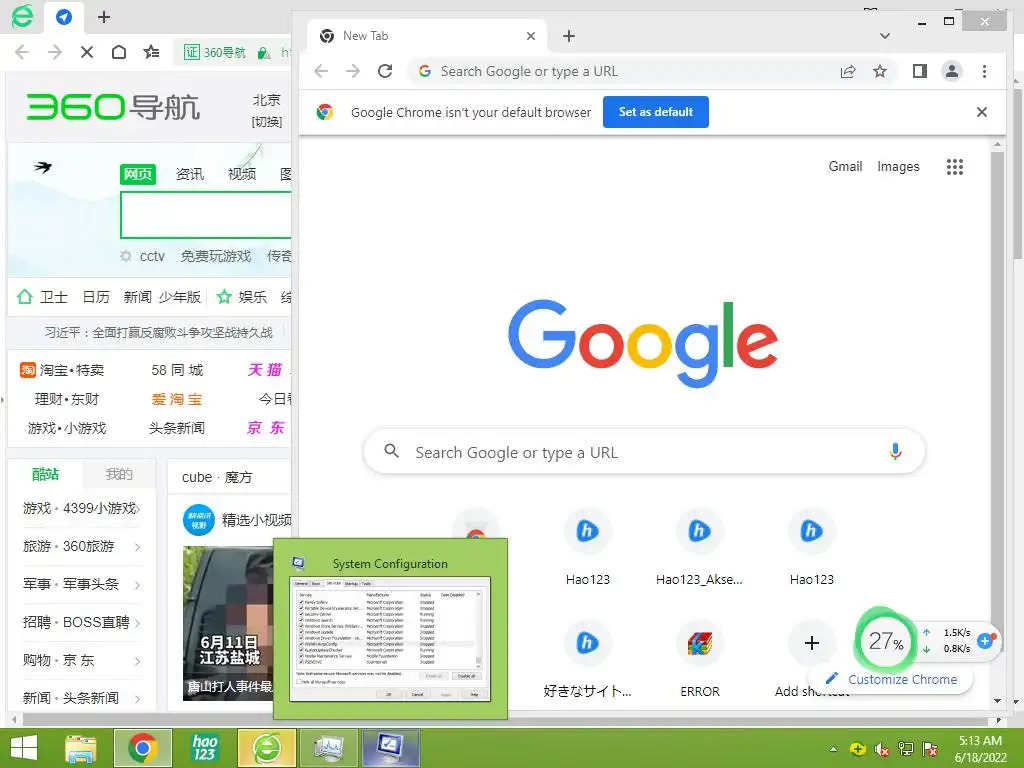Click the muted volume tray icon
This screenshot has height=768, width=1024.
[x=882, y=749]
